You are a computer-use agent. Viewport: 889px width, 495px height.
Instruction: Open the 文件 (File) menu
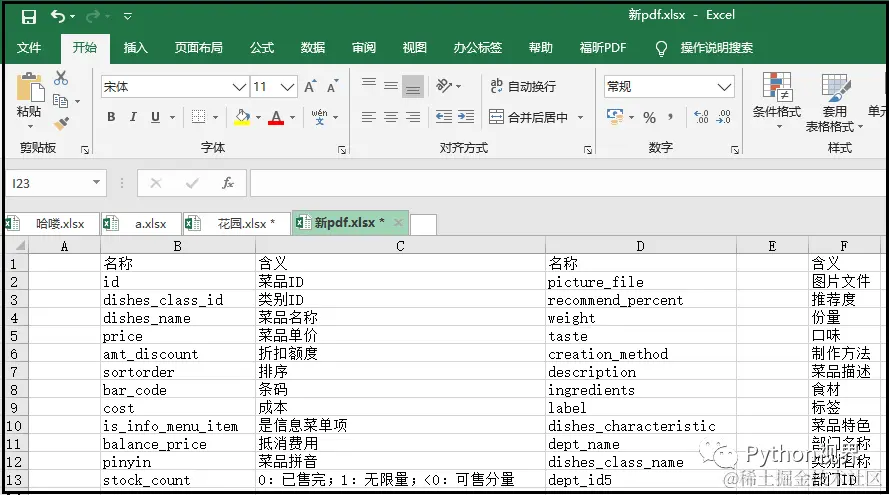pyautogui.click(x=29, y=48)
